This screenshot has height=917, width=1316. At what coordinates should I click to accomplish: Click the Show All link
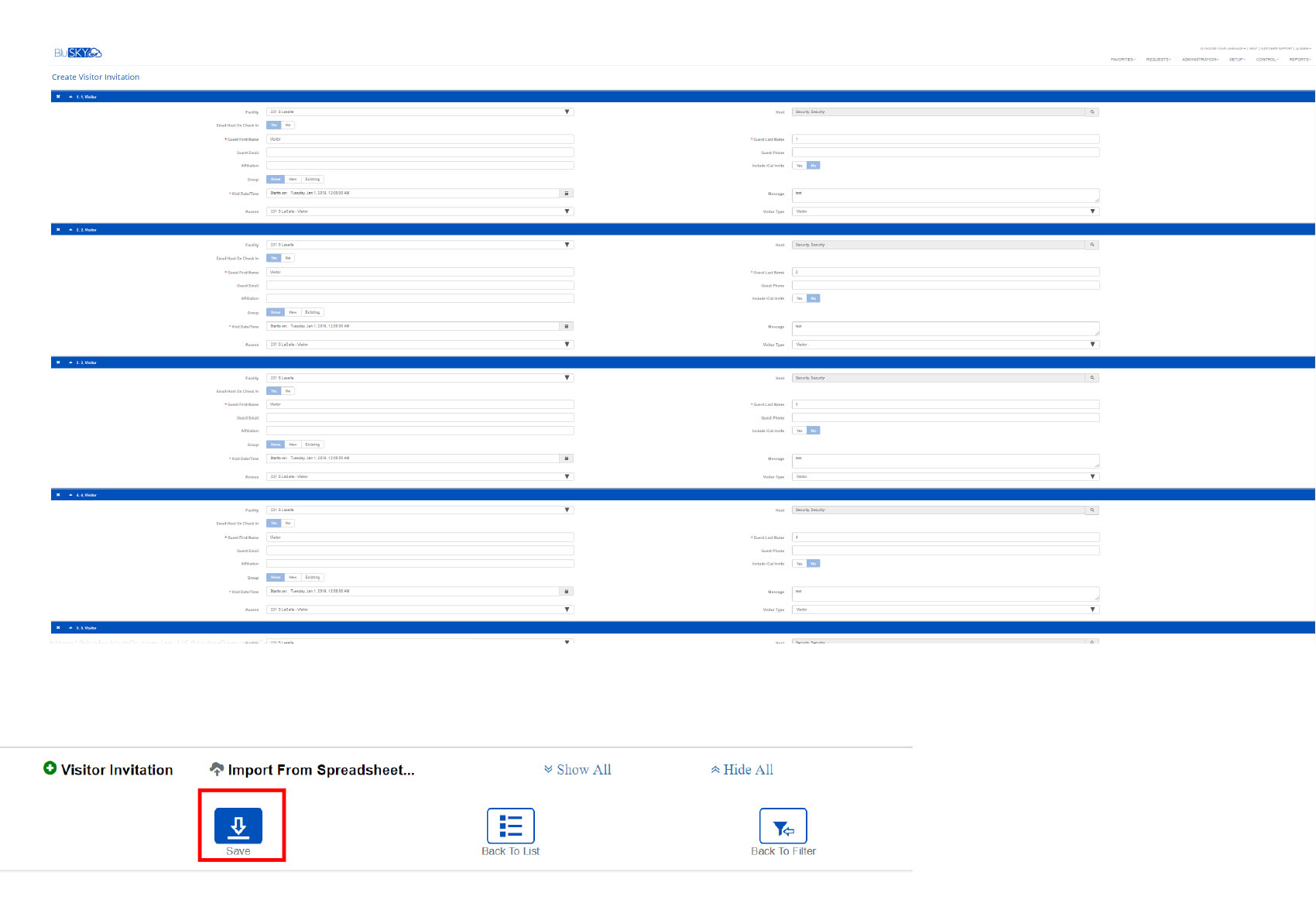(577, 770)
